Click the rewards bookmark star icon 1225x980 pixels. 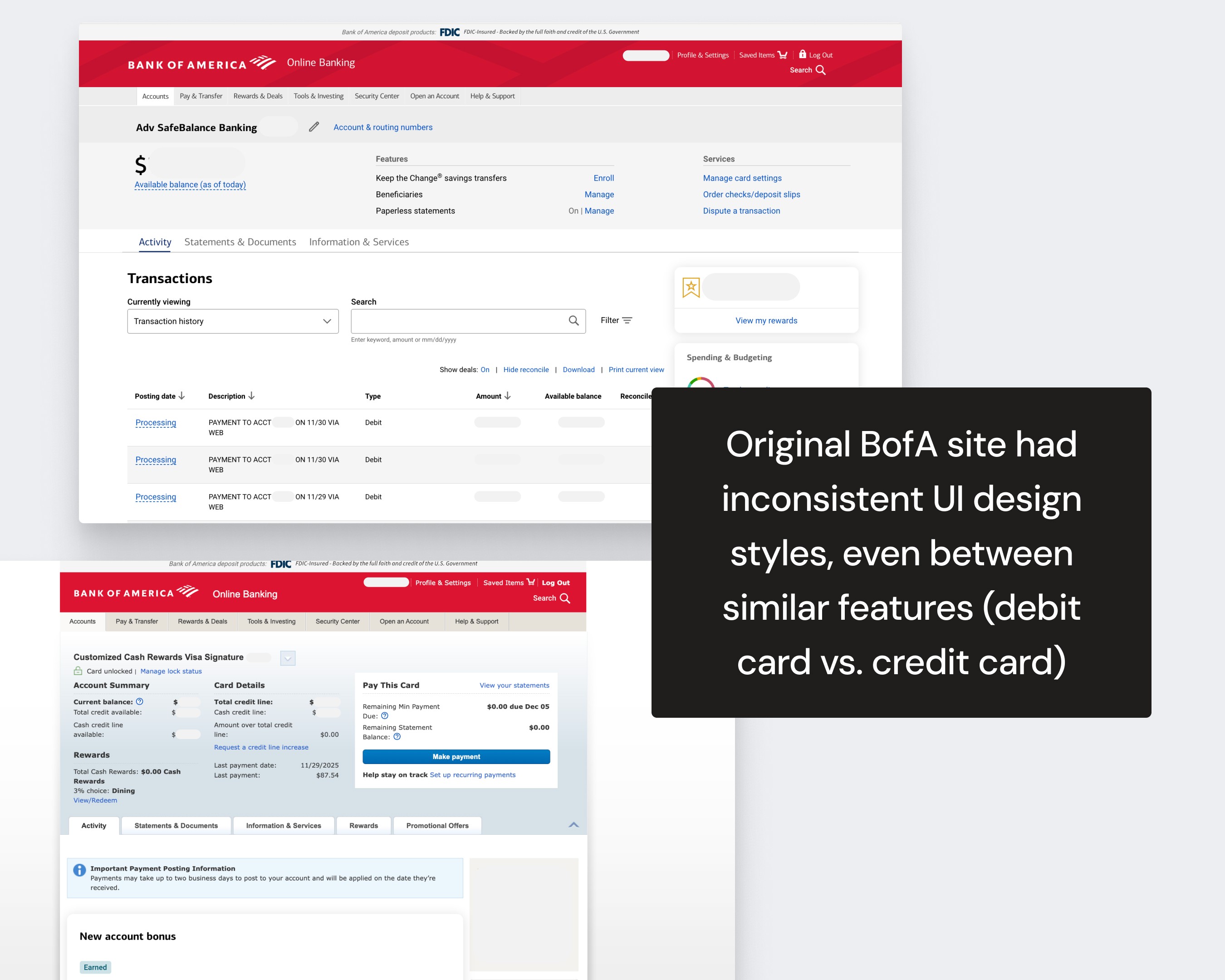[691, 288]
